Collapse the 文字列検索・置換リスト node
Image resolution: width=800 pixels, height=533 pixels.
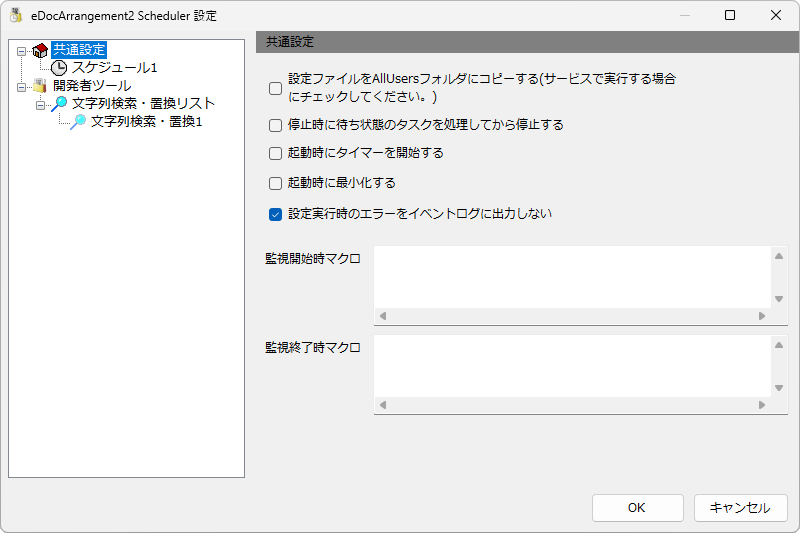(x=40, y=105)
